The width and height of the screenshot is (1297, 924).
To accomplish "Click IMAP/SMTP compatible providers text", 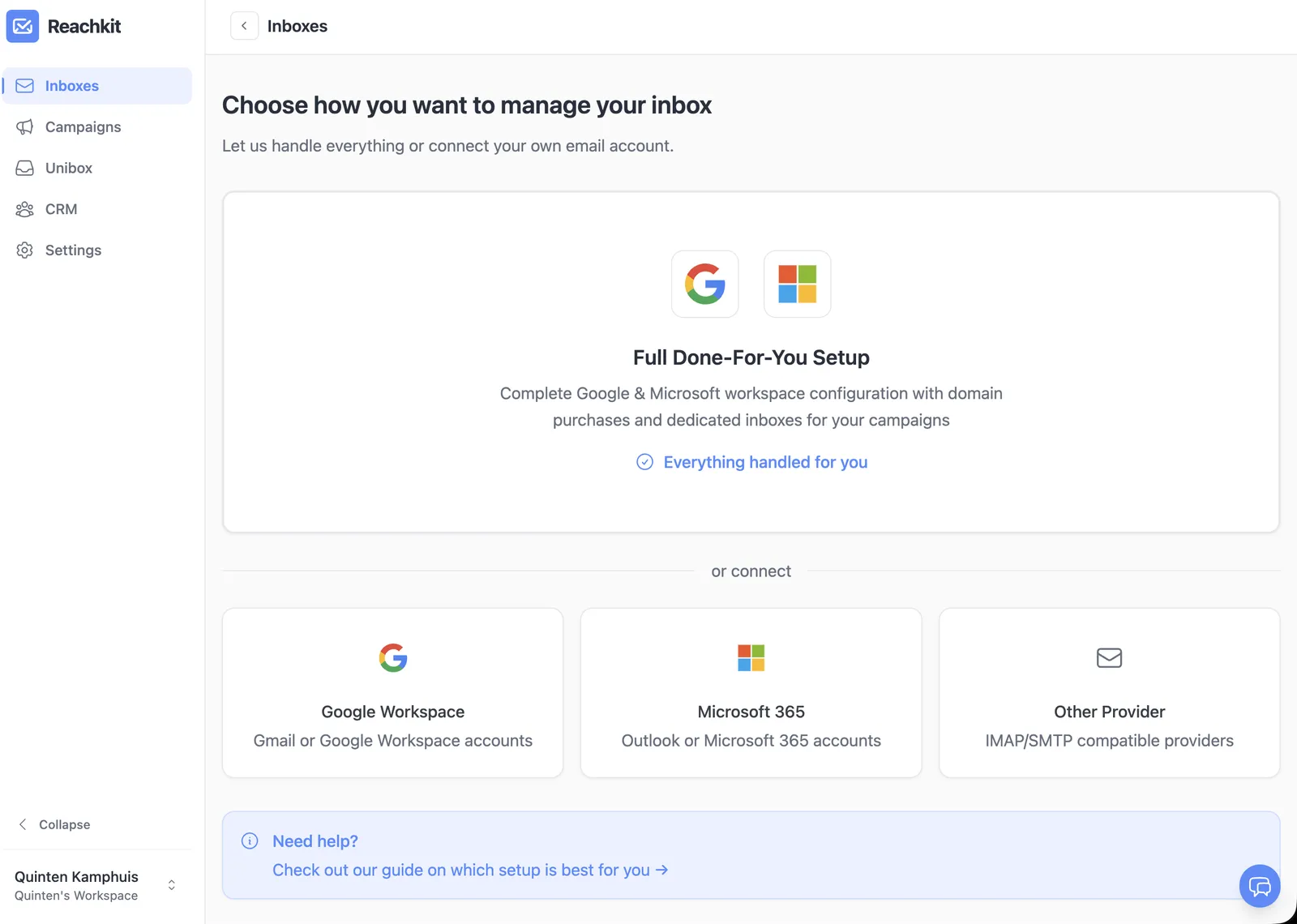I will tap(1110, 741).
